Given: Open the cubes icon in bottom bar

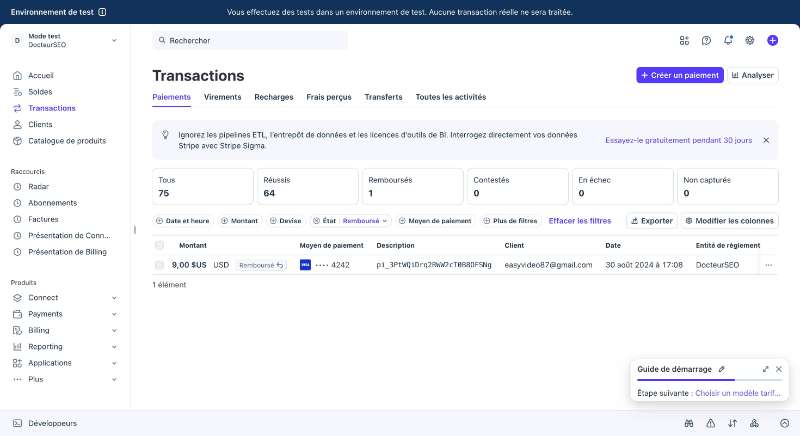Looking at the screenshot, I should 754,423.
